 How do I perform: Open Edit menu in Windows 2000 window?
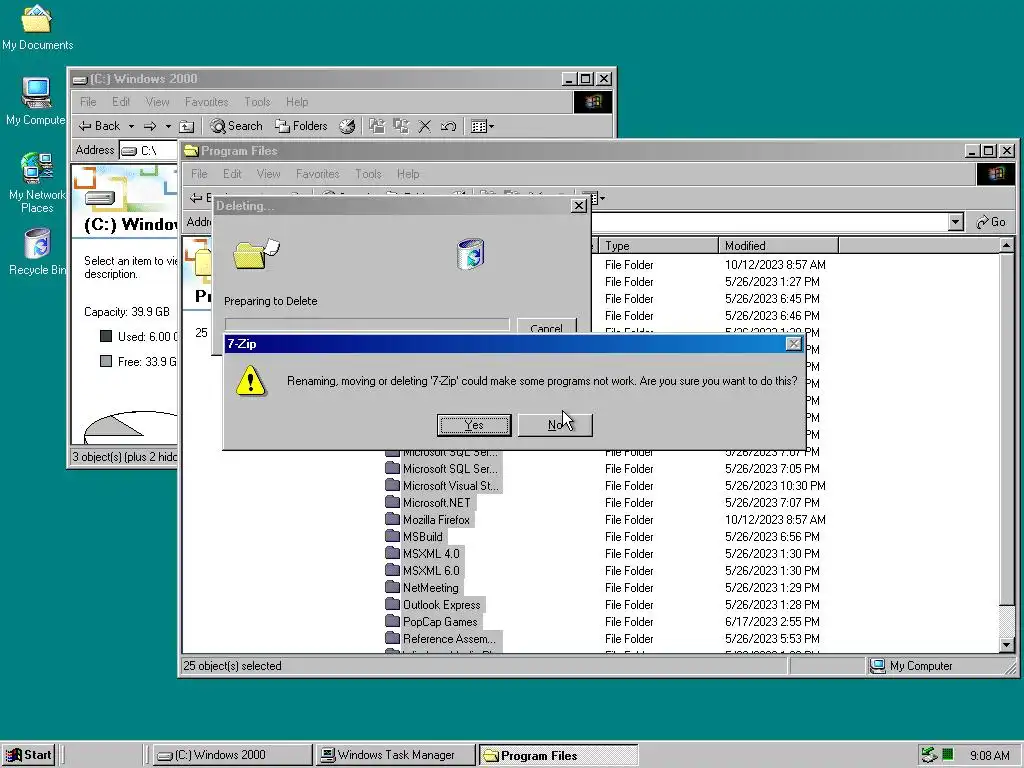tap(121, 102)
